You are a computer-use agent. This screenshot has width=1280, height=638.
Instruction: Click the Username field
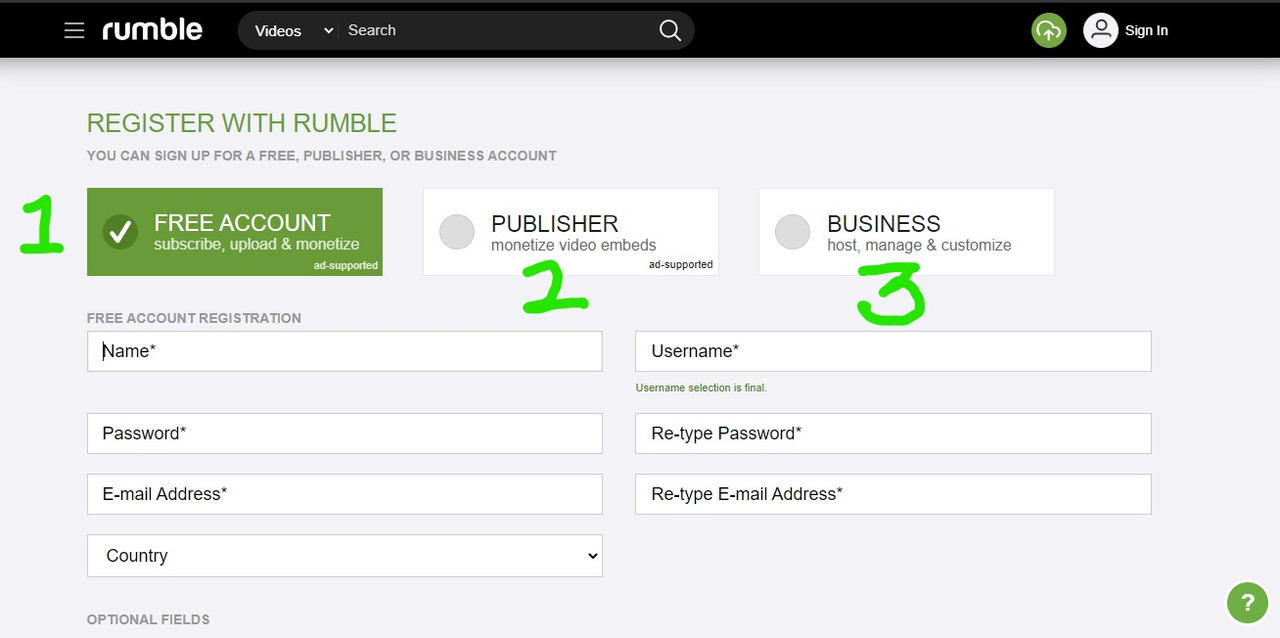pos(893,351)
